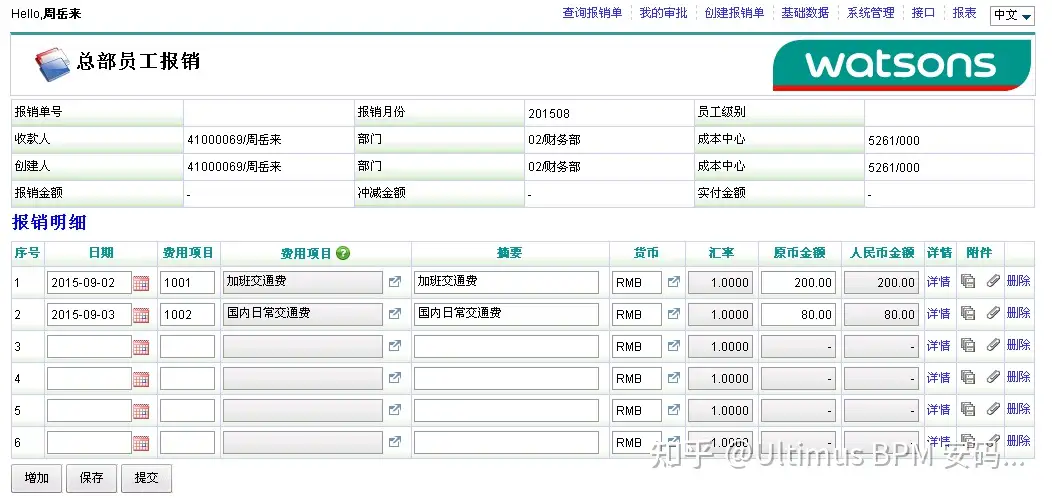
Task: Click the 保存 button
Action: tap(91, 478)
